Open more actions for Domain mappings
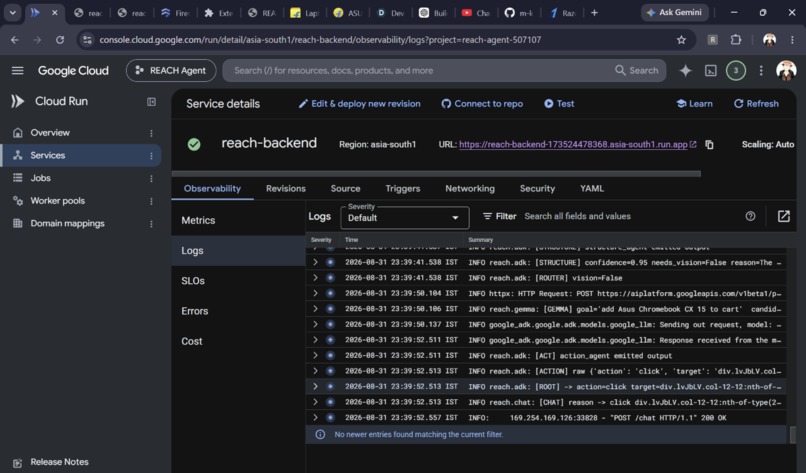The image size is (806, 473). click(151, 224)
